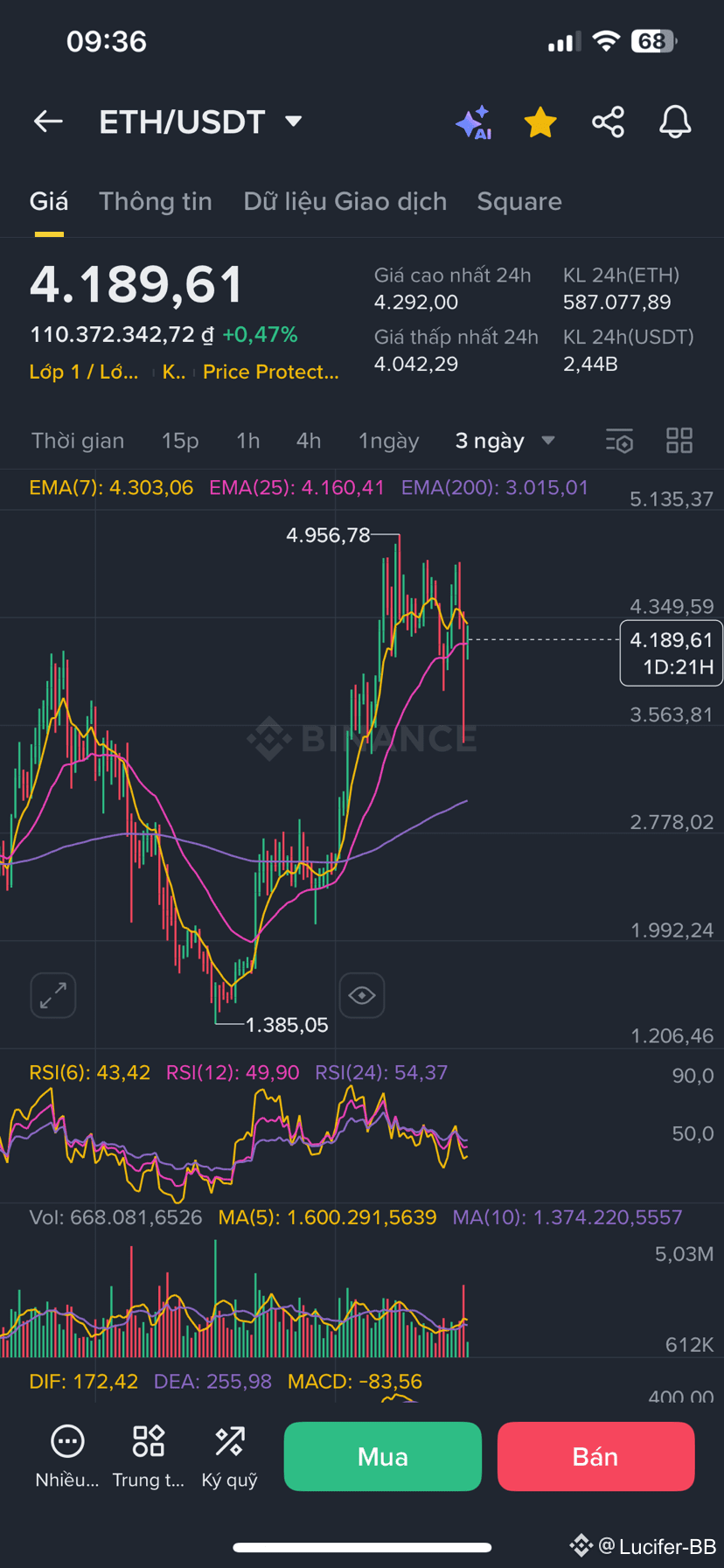Toggle the chart eye visibility button
Viewport: 724px width, 1568px height.
pos(362,995)
